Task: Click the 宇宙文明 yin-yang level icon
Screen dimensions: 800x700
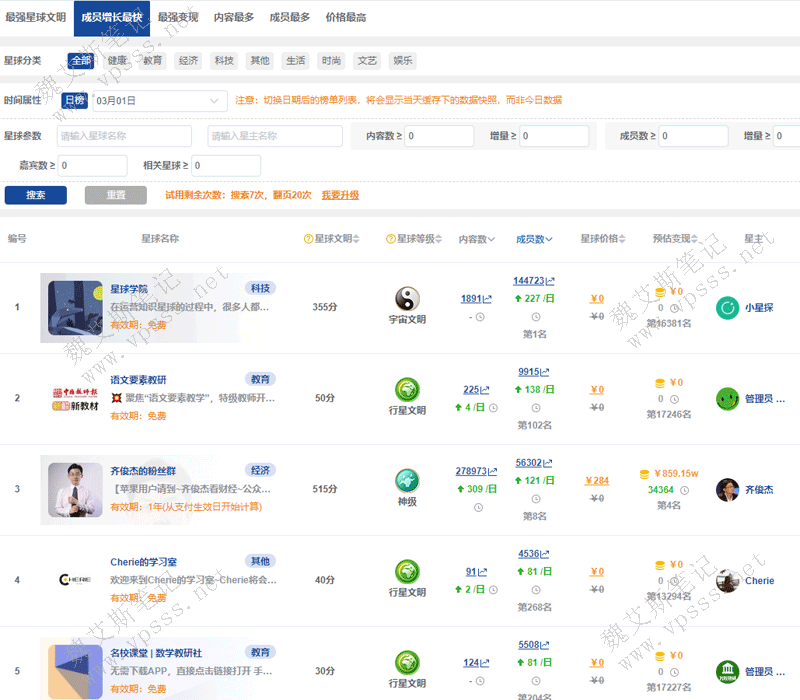Action: (x=407, y=298)
